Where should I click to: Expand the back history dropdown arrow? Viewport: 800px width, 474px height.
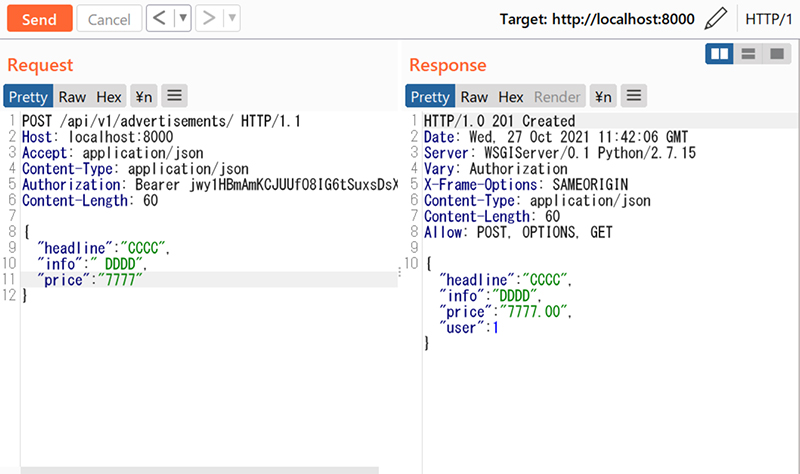pyautogui.click(x=182, y=19)
